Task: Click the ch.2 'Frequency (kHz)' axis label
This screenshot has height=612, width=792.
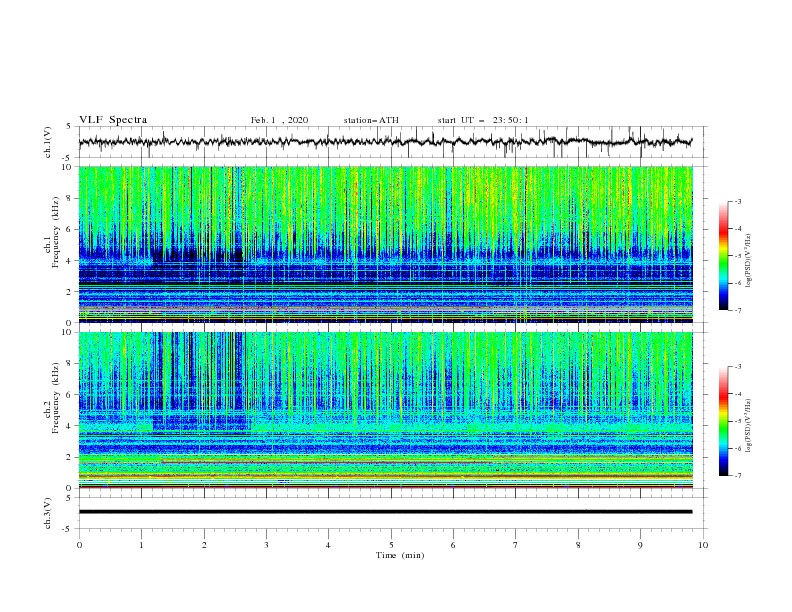Action: point(56,397)
